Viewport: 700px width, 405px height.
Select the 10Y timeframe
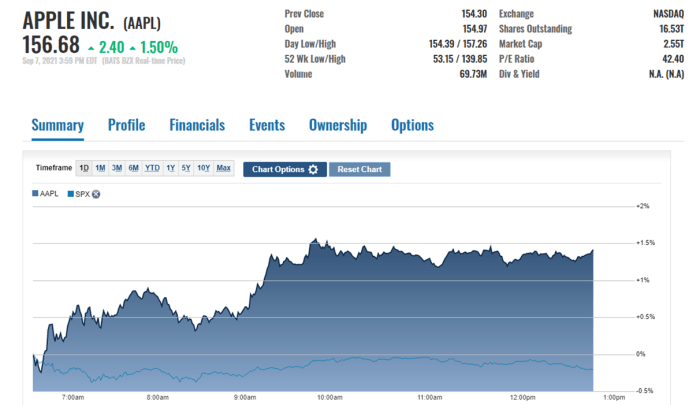pos(204,168)
